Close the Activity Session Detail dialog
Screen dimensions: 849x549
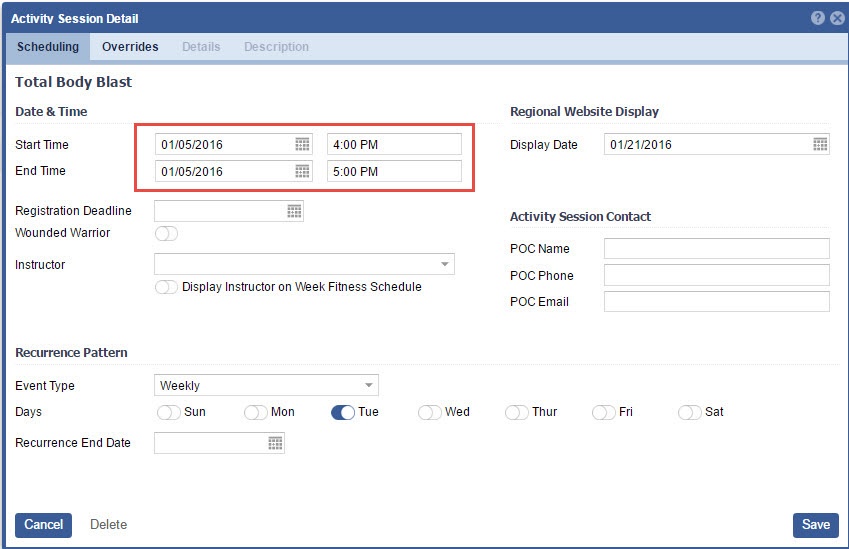pyautogui.click(x=837, y=18)
